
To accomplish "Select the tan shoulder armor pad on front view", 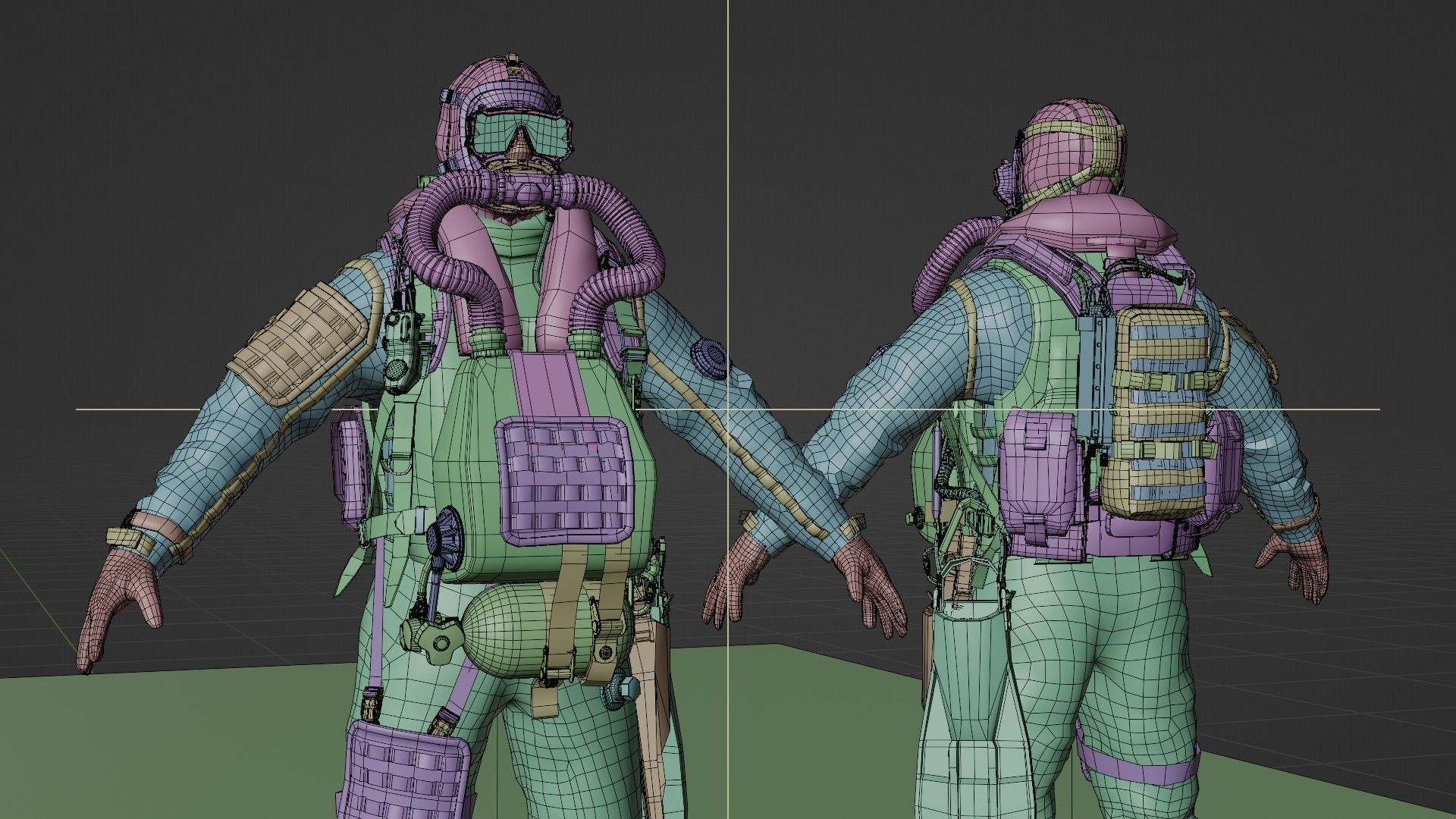I will click(x=300, y=344).
